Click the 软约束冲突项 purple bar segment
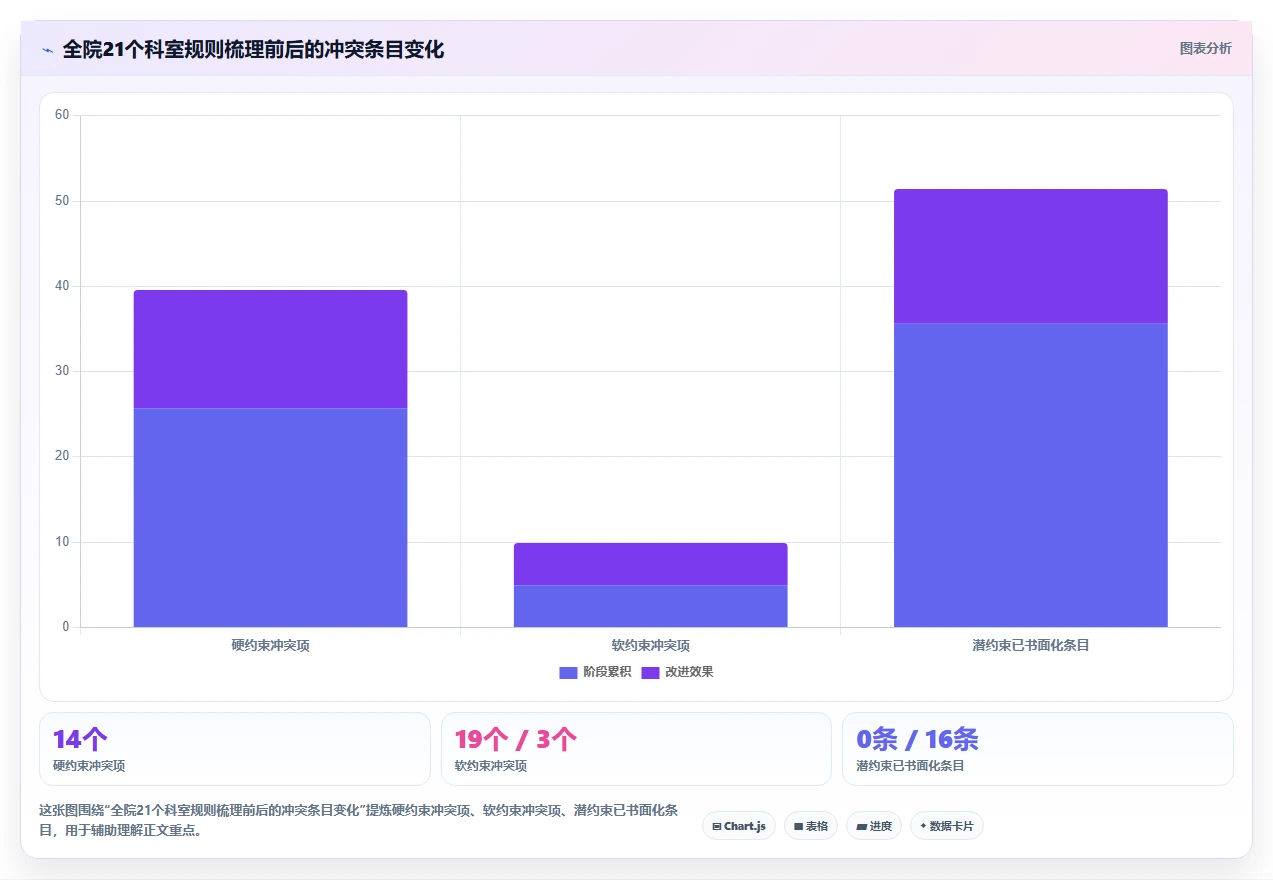The image size is (1273, 880). click(x=651, y=564)
